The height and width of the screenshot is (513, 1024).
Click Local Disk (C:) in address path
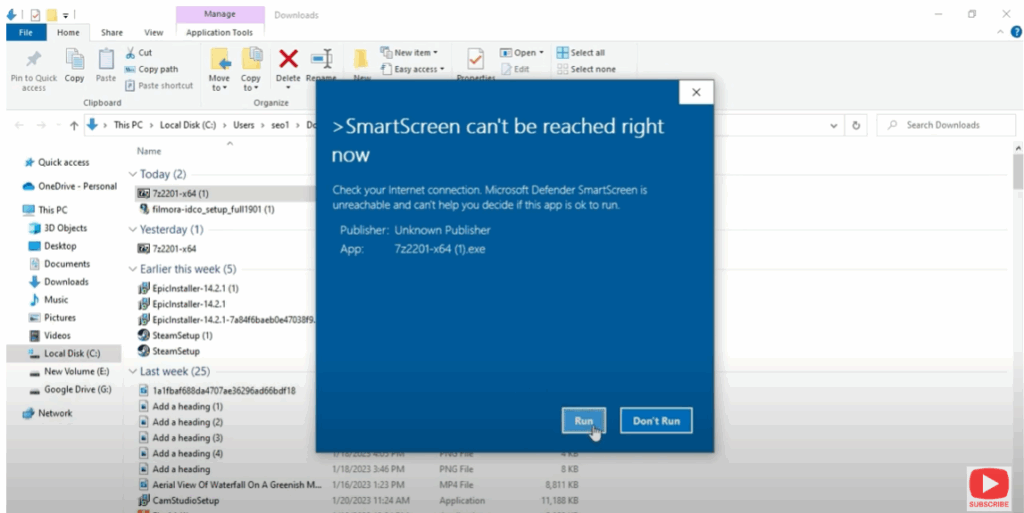click(187, 125)
